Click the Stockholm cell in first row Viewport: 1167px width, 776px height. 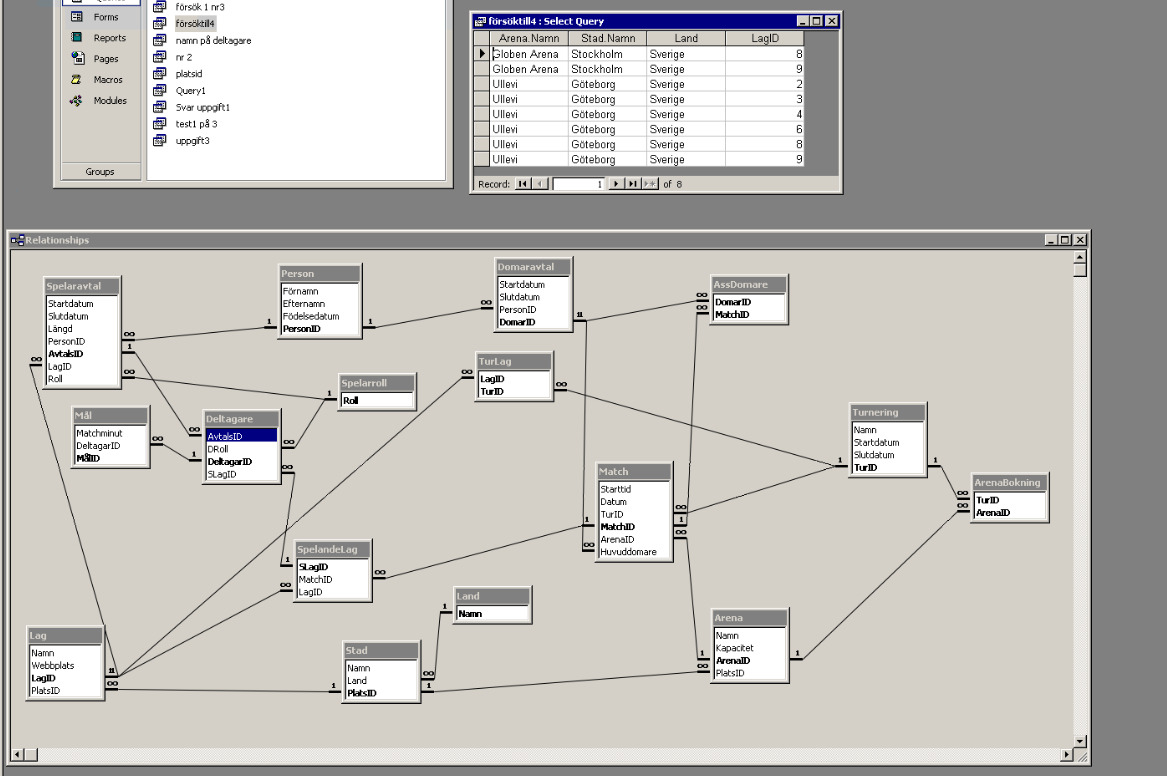[x=608, y=54]
